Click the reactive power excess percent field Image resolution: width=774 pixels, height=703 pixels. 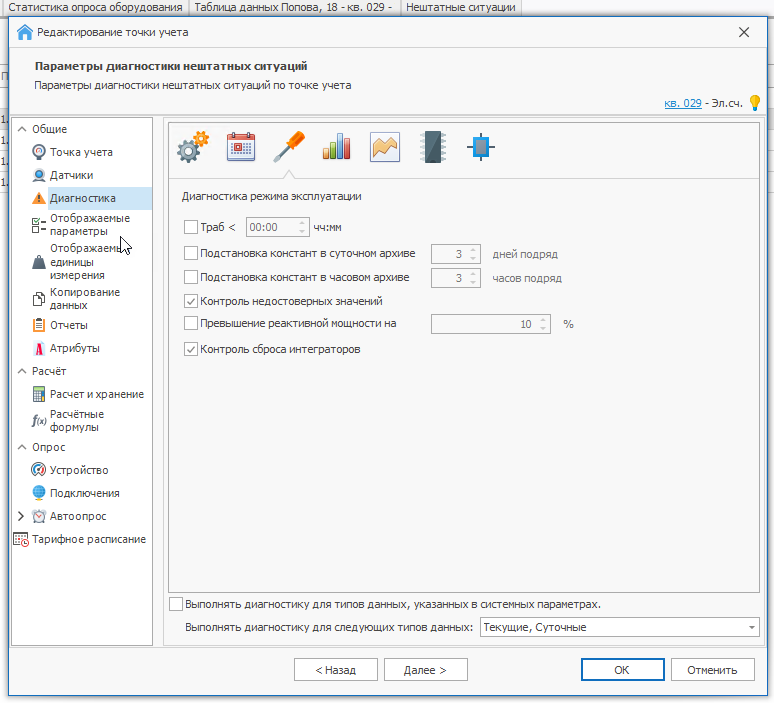tap(484, 324)
